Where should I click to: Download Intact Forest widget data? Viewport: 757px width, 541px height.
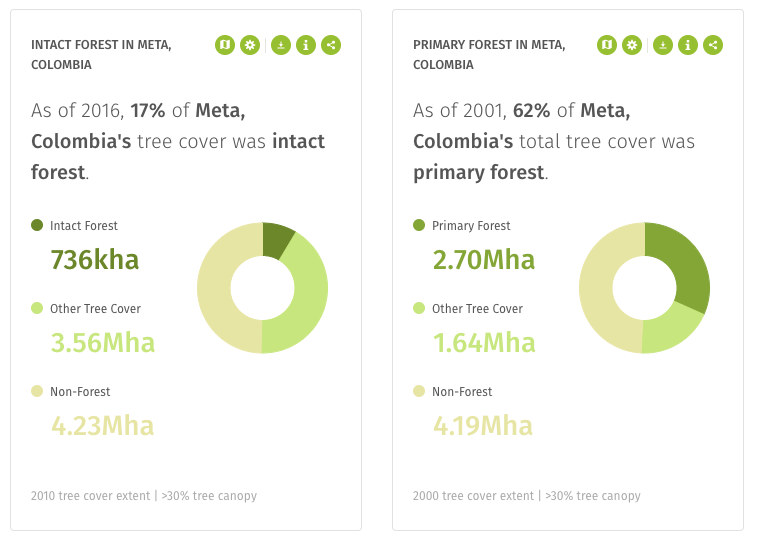point(281,45)
